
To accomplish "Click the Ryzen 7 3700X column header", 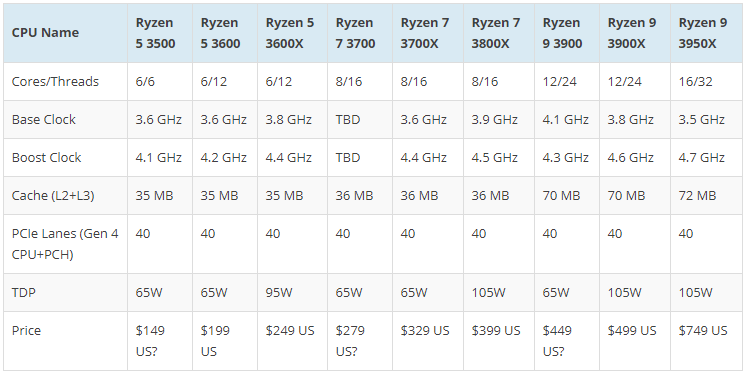I will pos(428,33).
